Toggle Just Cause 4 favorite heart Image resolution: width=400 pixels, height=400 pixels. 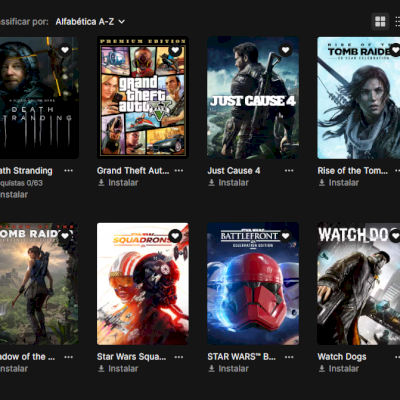[x=285, y=50]
